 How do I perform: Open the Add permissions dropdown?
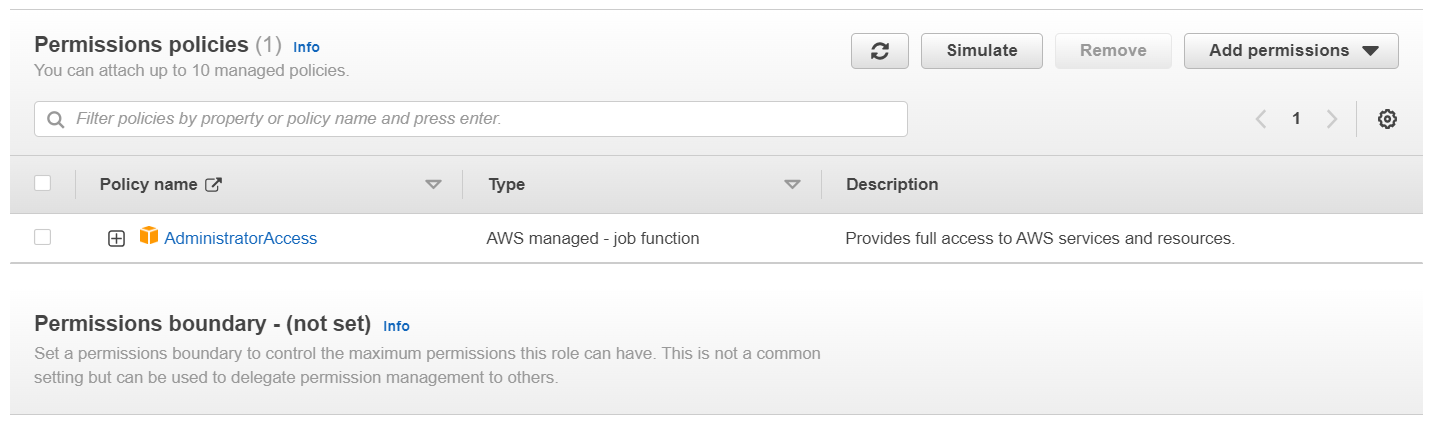click(1291, 51)
